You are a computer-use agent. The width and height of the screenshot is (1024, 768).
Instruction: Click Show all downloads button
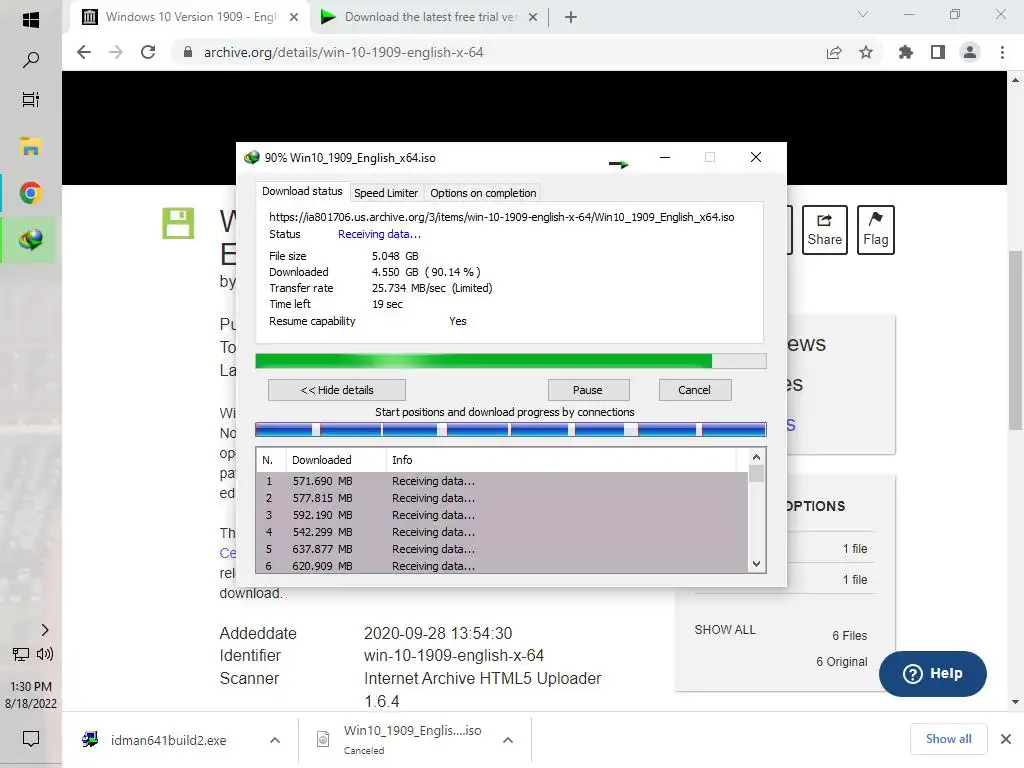948,739
